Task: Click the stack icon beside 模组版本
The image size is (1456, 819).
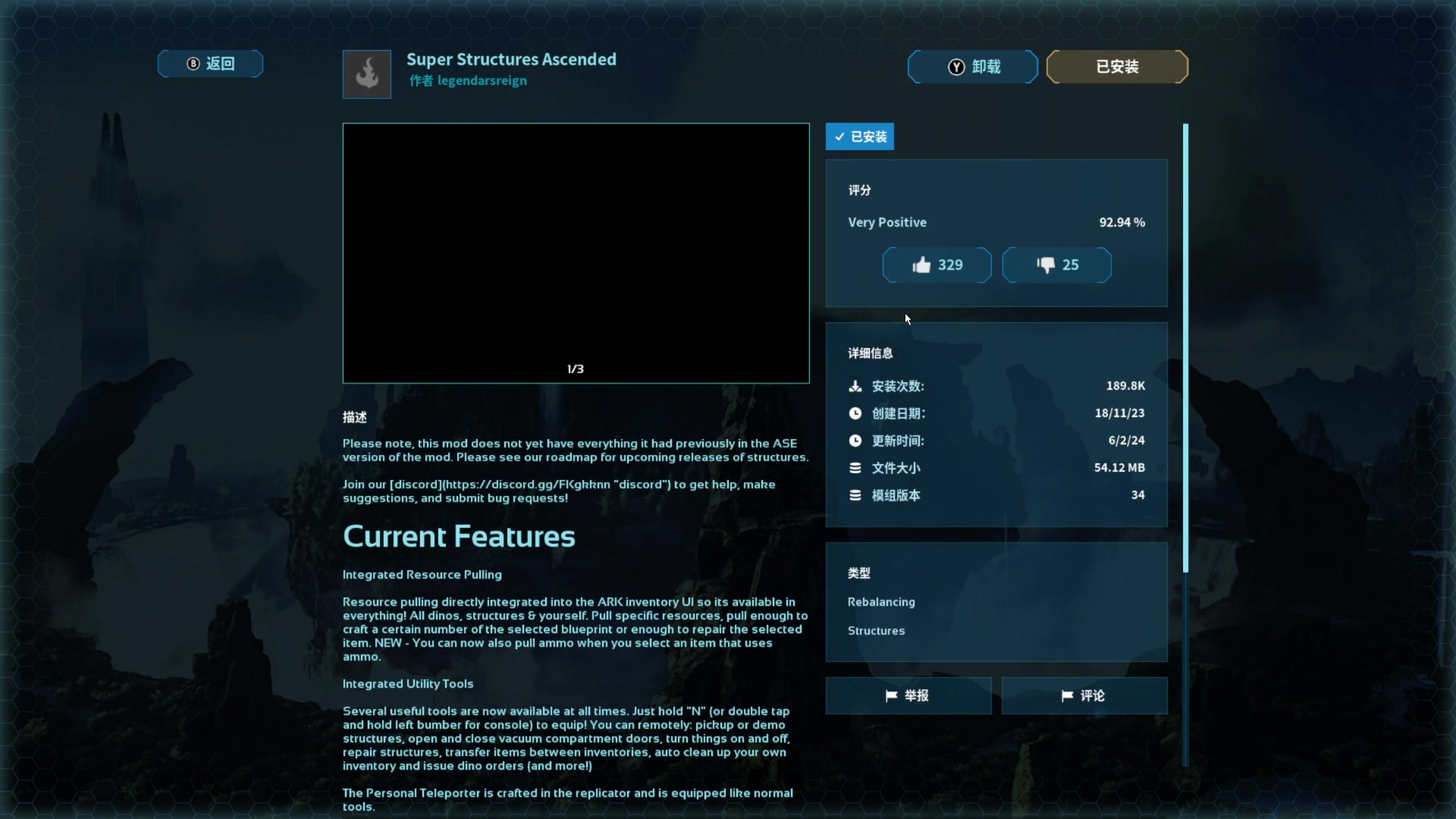Action: pos(855,495)
